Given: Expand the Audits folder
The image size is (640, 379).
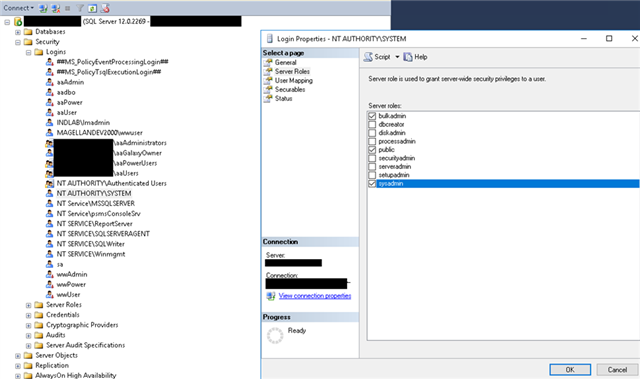Looking at the screenshot, I should tap(28, 335).
